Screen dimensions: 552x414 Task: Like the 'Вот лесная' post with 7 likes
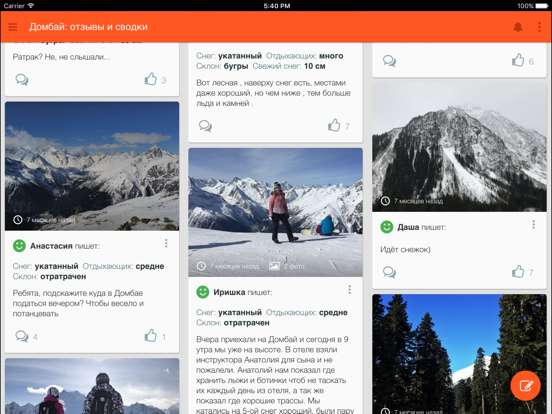coord(334,125)
